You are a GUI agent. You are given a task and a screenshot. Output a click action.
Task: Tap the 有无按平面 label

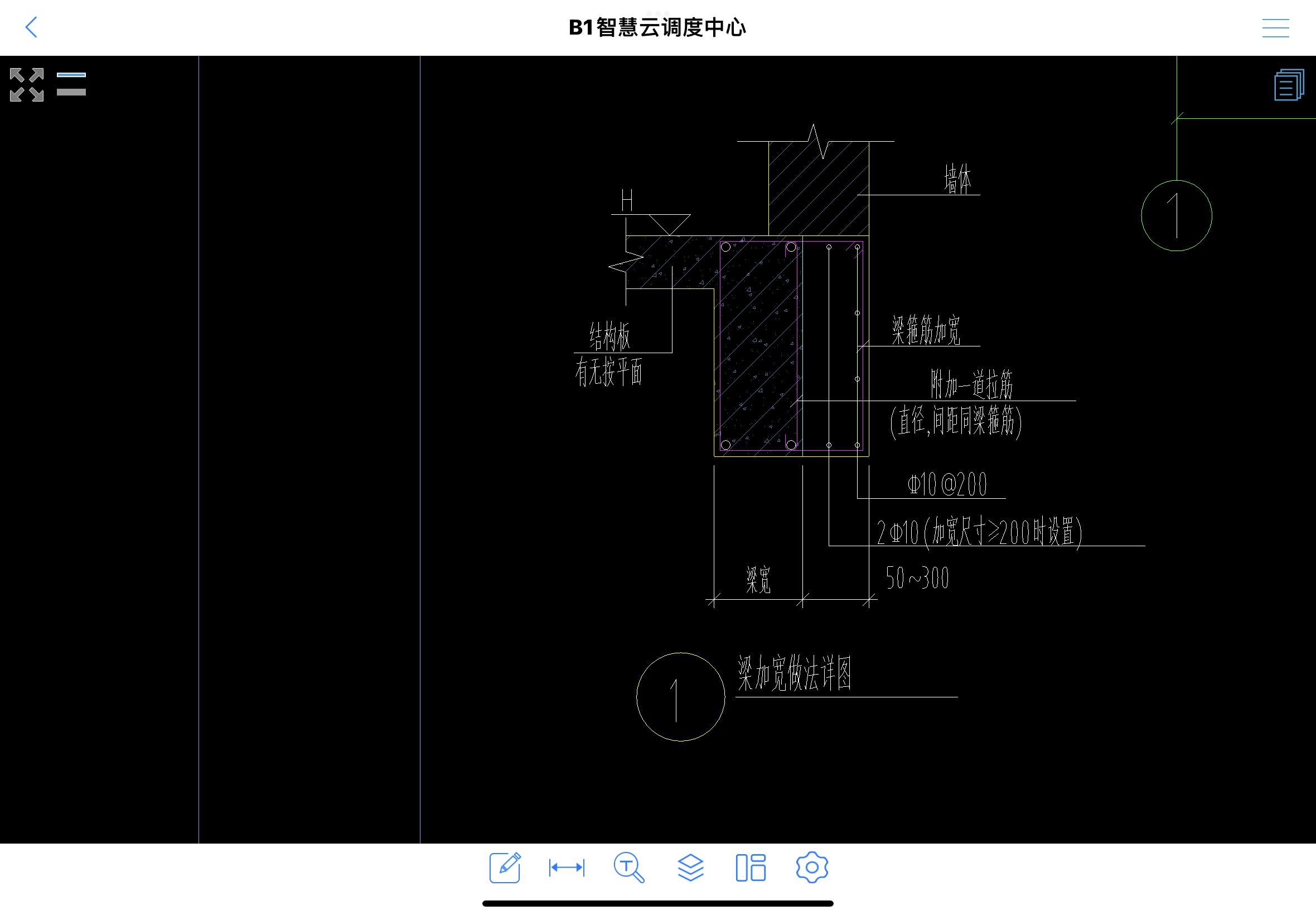coord(608,372)
